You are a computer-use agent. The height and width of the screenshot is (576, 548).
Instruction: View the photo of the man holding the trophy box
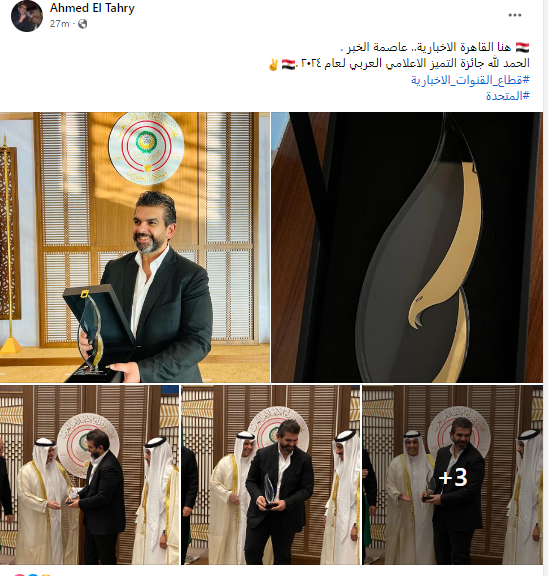135,247
